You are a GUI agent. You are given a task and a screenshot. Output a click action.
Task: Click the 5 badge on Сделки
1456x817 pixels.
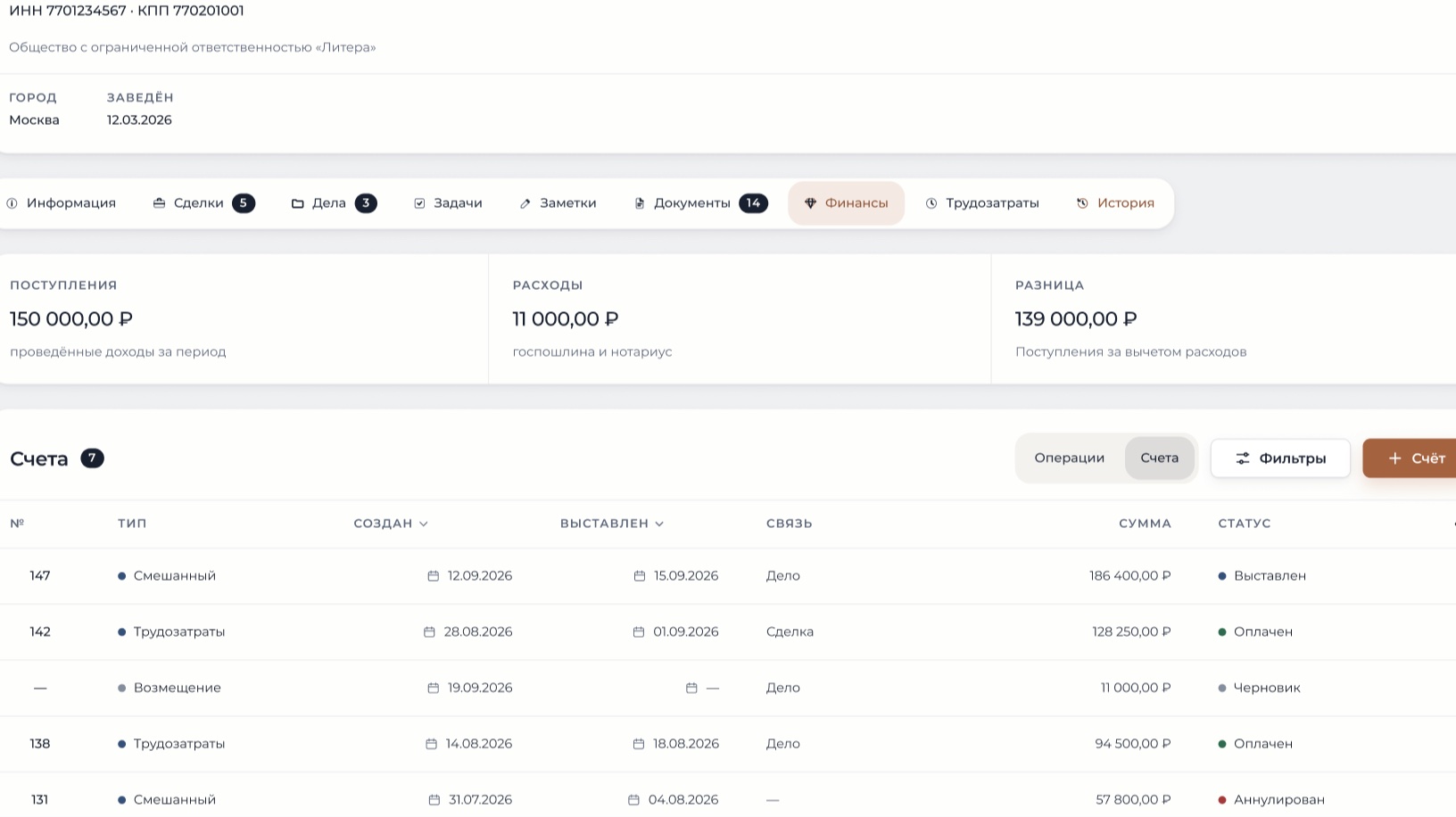tap(244, 203)
